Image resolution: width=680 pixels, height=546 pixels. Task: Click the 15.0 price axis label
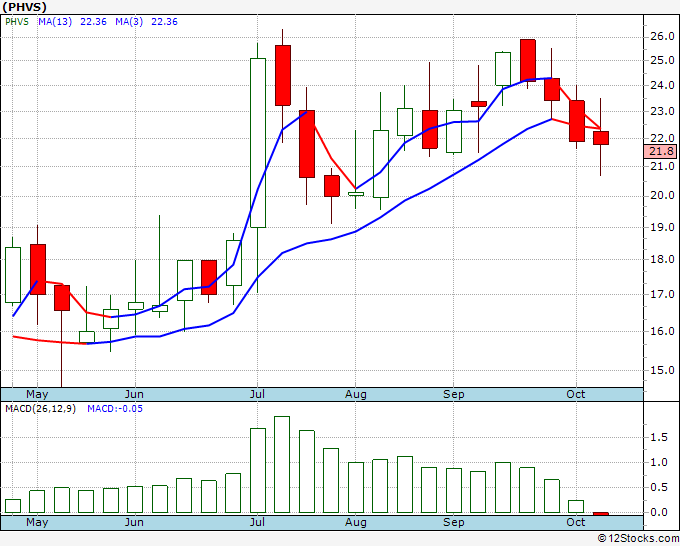click(x=662, y=370)
